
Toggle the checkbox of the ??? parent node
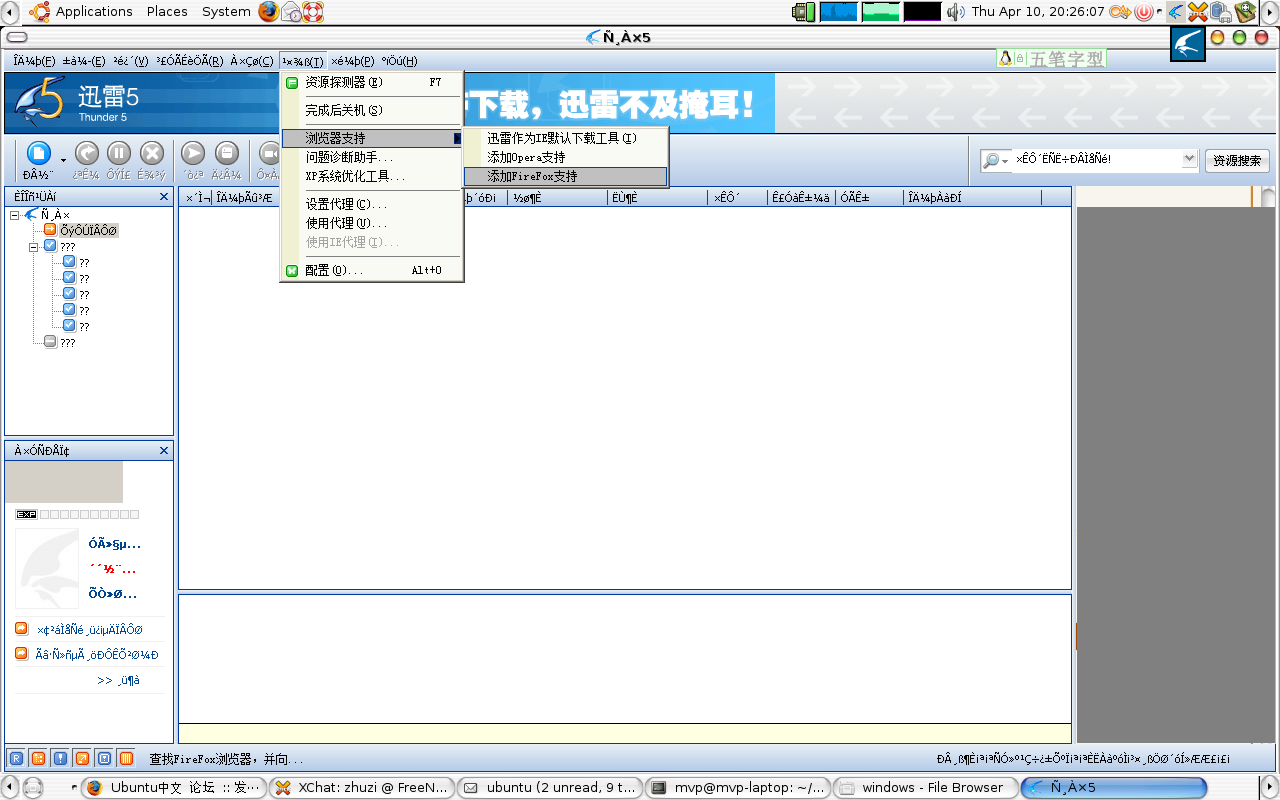click(50, 245)
